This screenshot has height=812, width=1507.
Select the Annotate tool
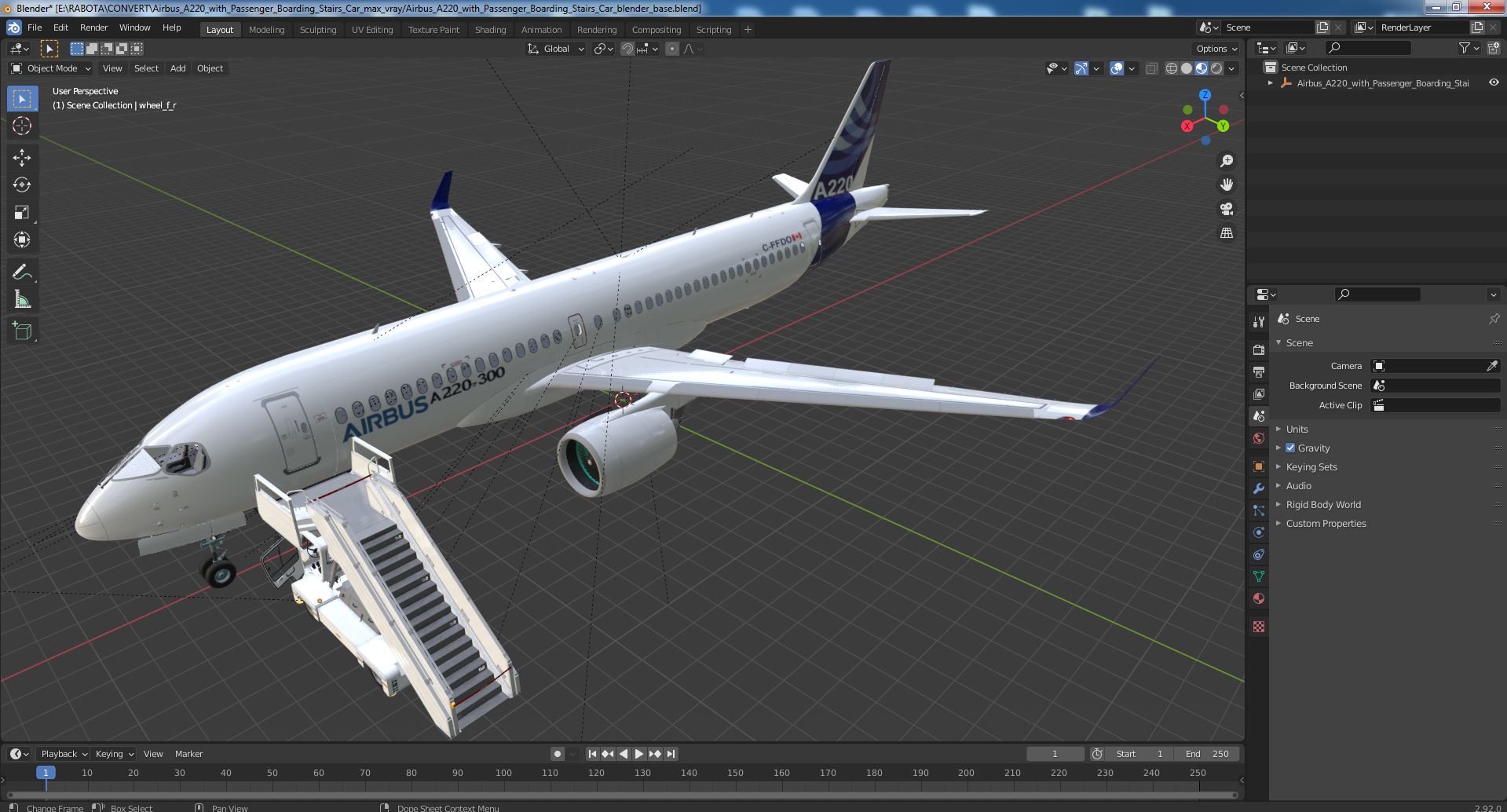tap(22, 272)
